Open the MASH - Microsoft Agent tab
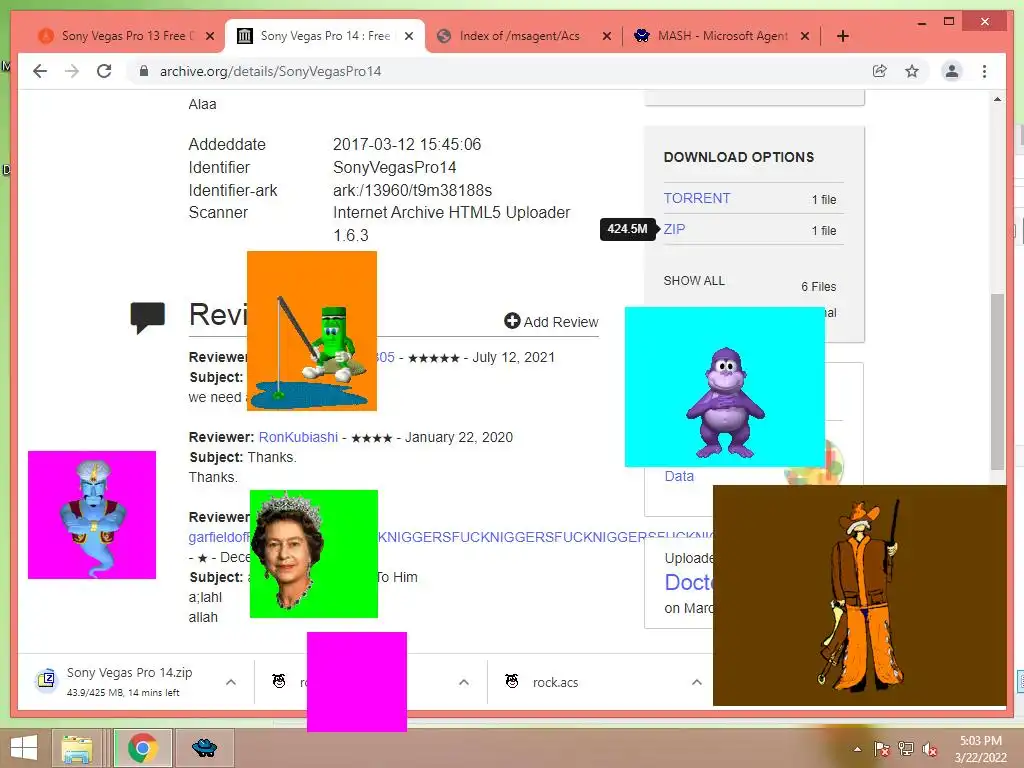Viewport: 1024px width, 768px height. click(722, 36)
